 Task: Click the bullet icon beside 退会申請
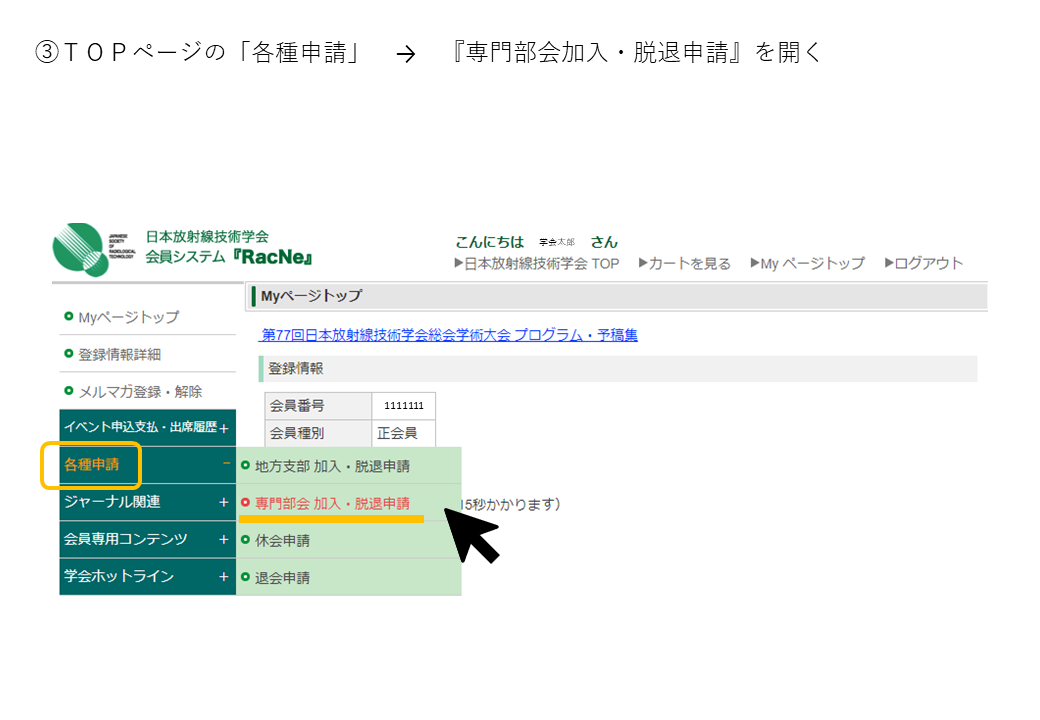click(245, 577)
